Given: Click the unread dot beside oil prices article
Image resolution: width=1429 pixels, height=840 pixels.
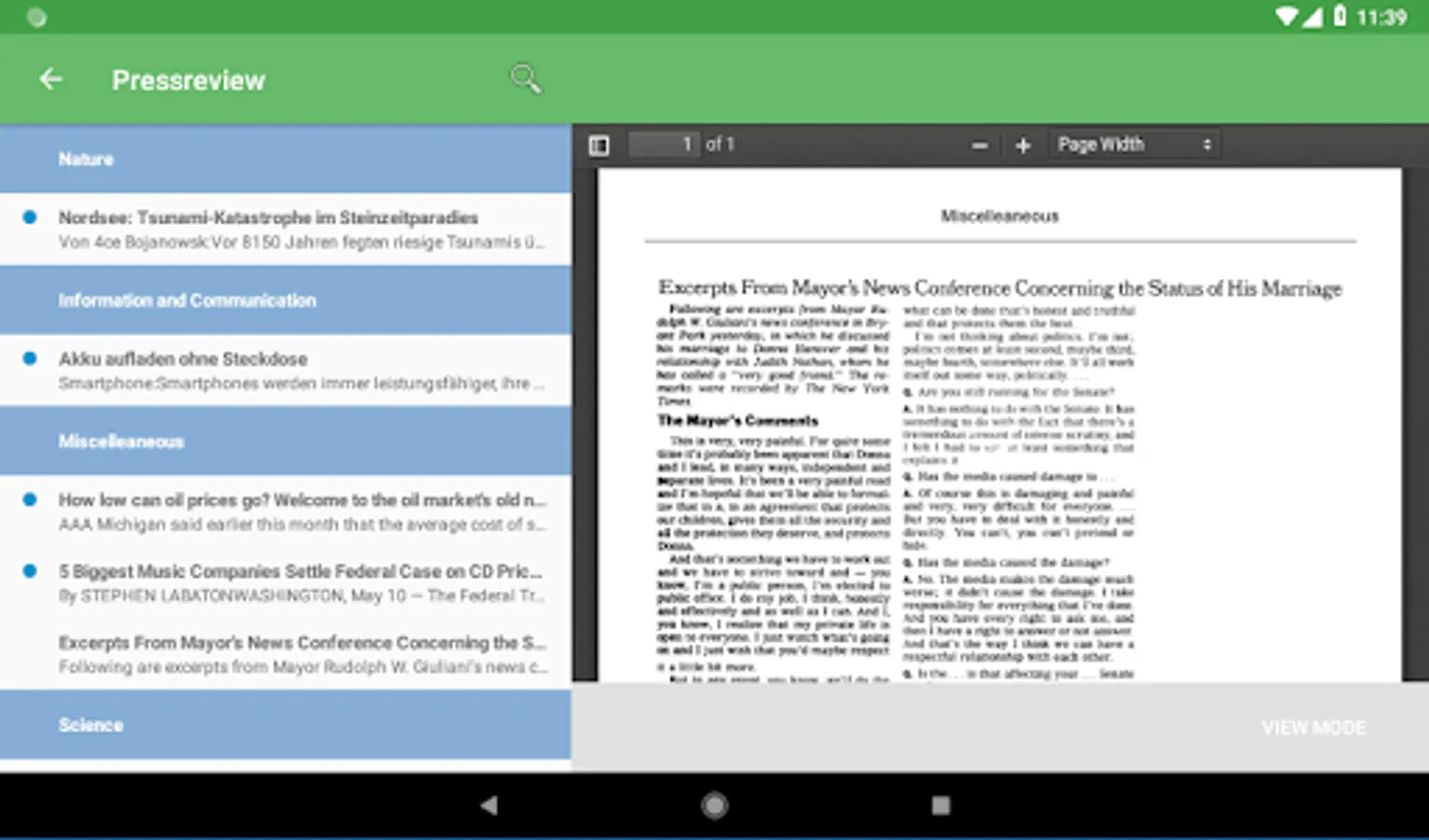Looking at the screenshot, I should 30,499.
